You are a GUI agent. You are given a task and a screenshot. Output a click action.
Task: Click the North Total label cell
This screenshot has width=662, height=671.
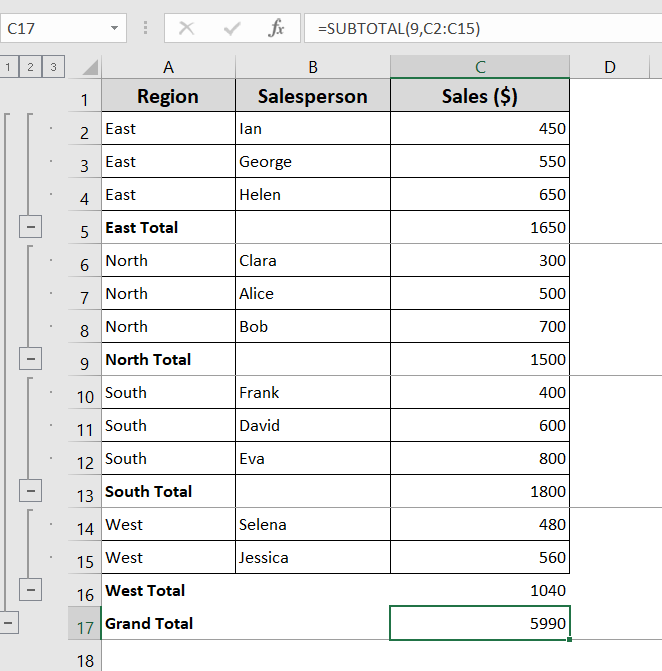tap(169, 359)
